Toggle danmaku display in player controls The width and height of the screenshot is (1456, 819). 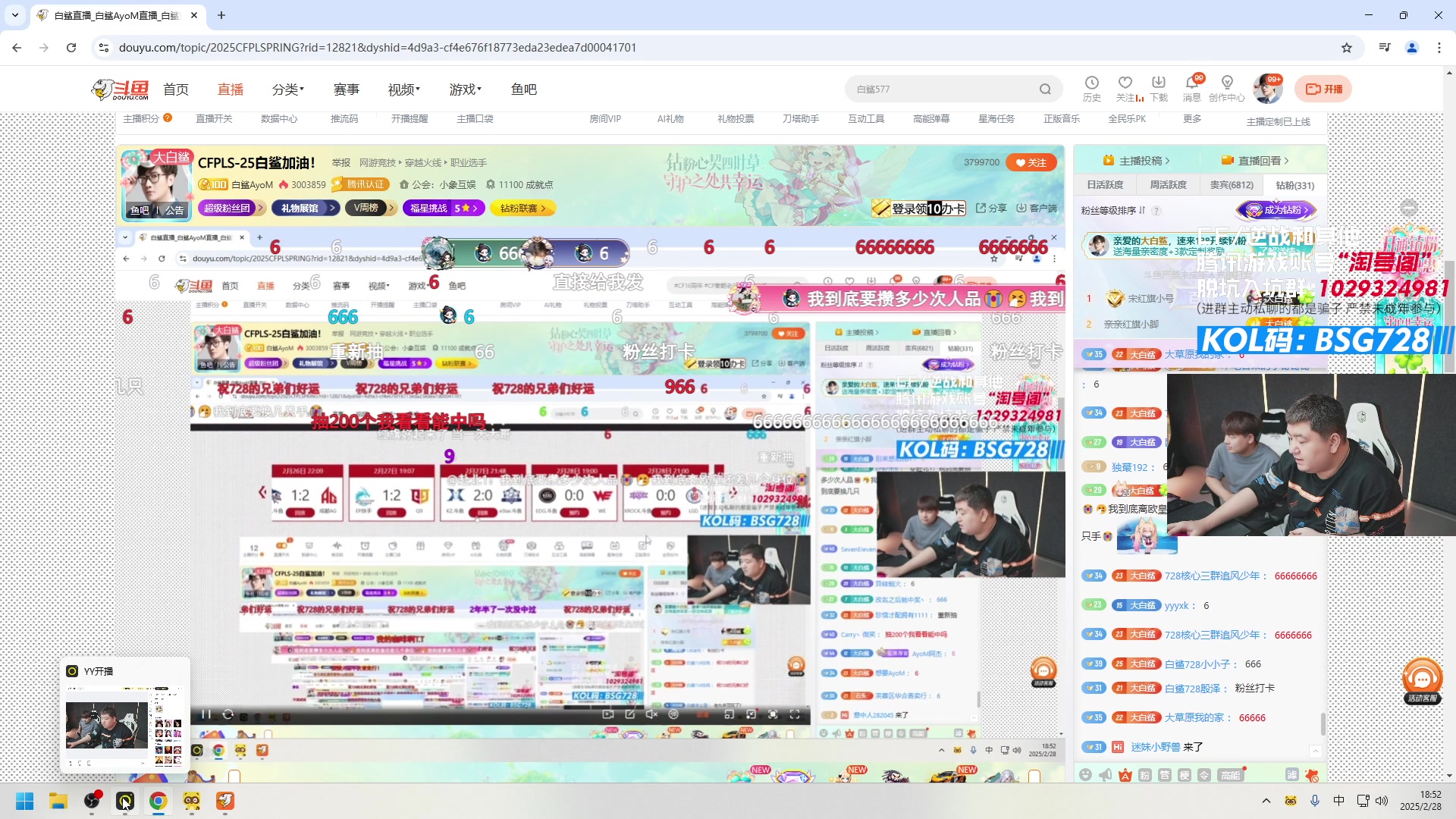click(673, 714)
